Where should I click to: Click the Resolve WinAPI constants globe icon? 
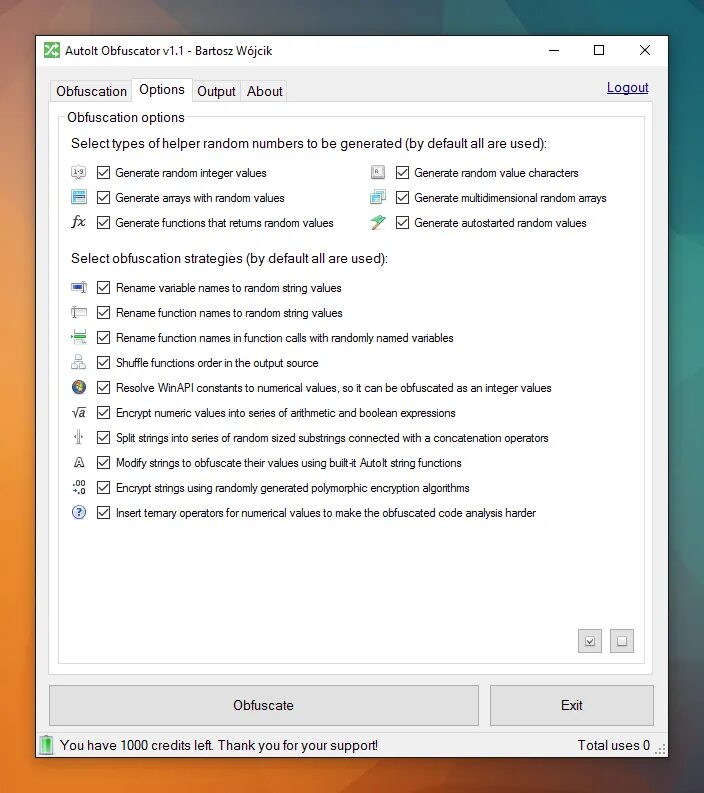[x=79, y=387]
